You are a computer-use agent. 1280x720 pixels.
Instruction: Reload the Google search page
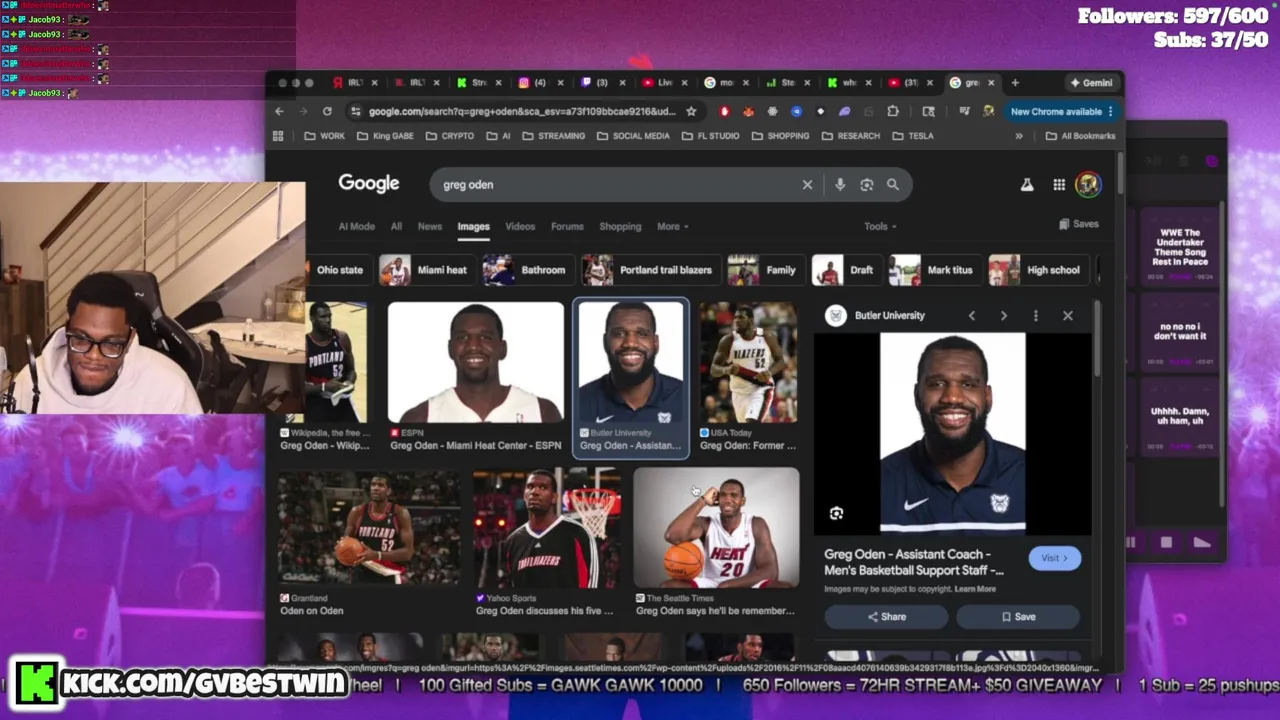coord(327,111)
